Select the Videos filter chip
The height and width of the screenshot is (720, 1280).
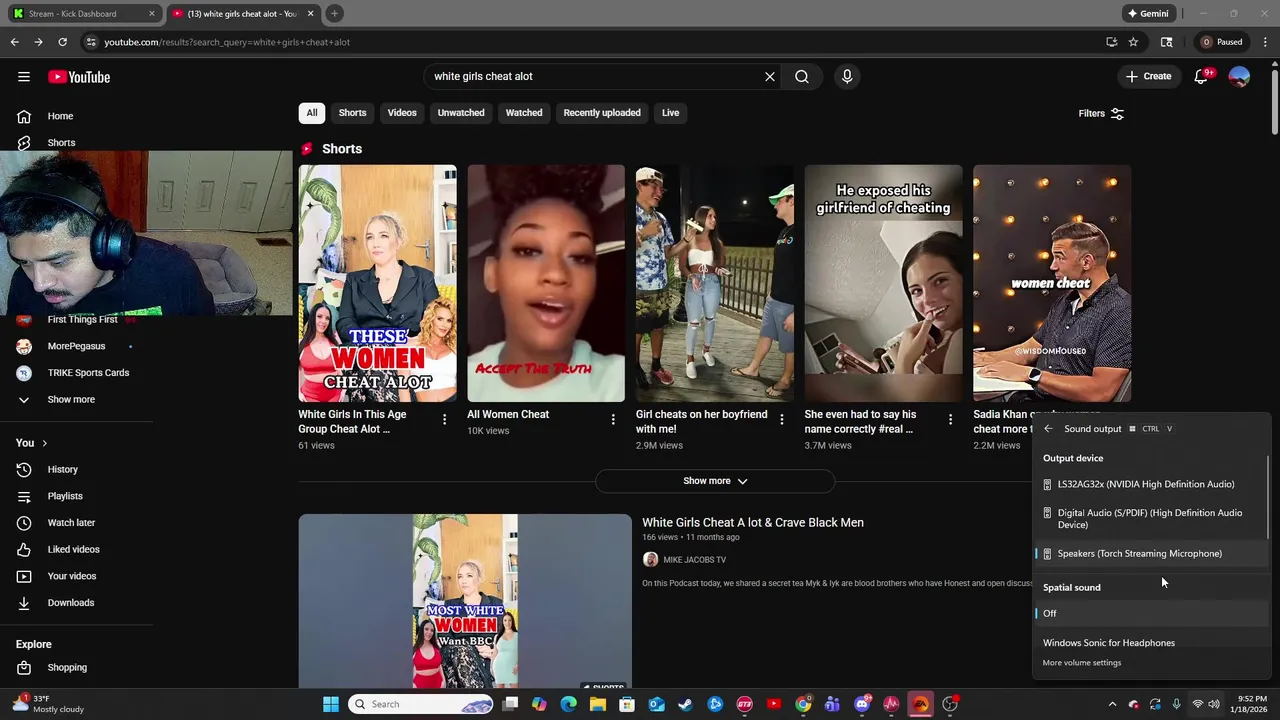click(402, 113)
